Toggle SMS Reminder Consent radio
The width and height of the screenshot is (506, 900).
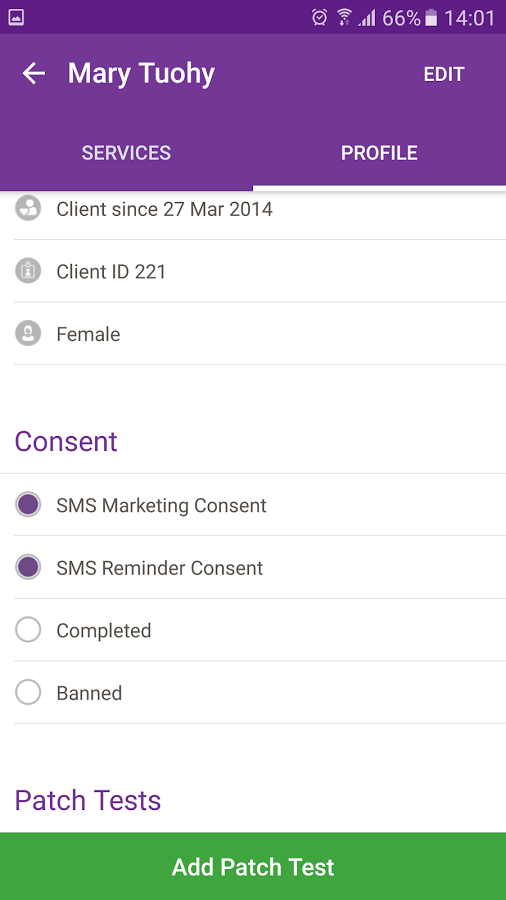pyautogui.click(x=28, y=568)
